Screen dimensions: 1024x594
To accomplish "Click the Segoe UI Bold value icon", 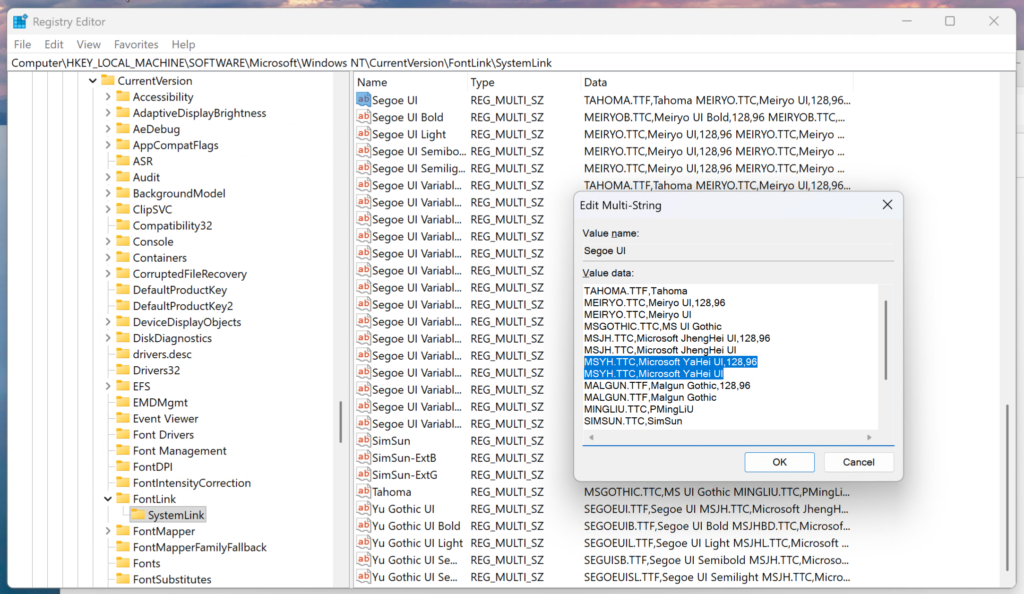I will point(364,117).
